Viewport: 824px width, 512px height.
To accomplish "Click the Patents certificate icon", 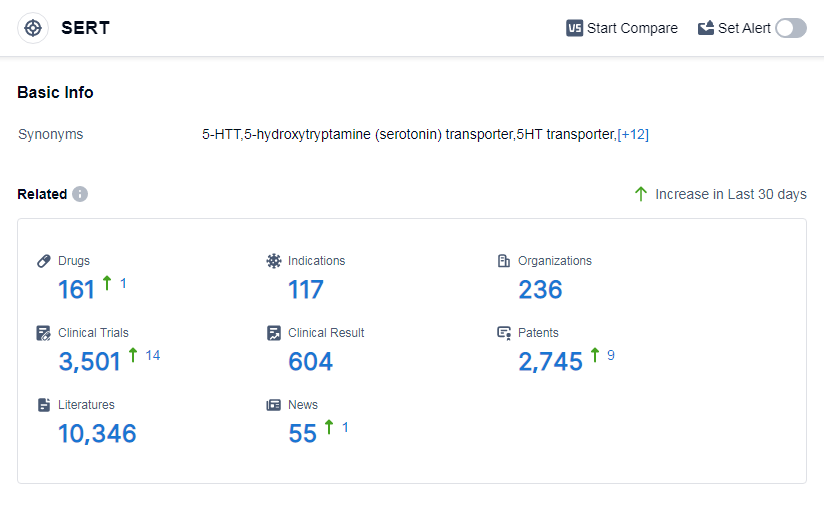I will (x=504, y=333).
